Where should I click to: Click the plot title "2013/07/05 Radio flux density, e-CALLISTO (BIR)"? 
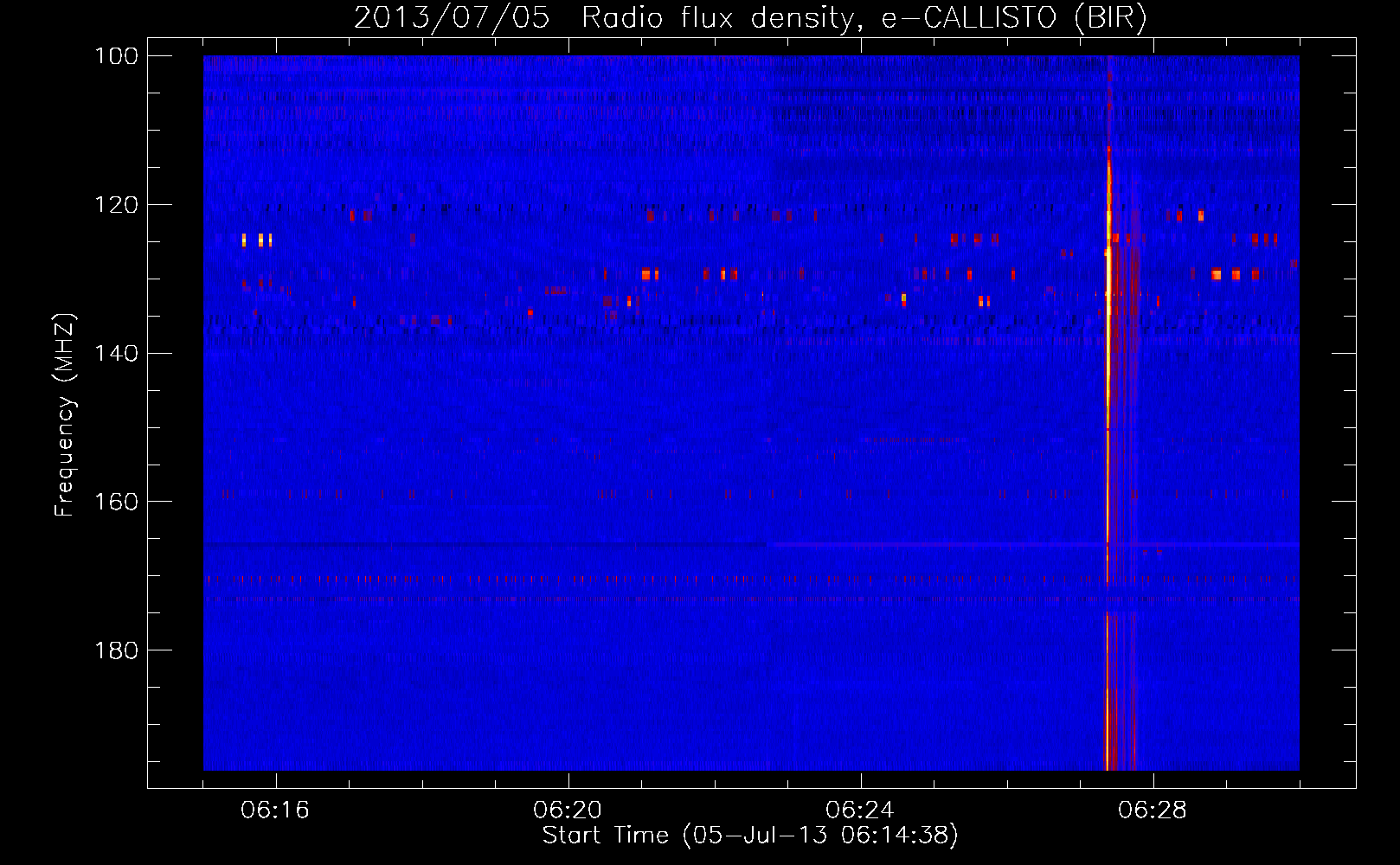pos(750,17)
